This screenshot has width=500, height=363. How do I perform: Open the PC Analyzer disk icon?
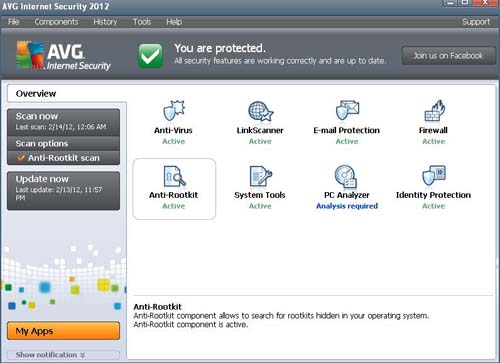[x=346, y=176]
